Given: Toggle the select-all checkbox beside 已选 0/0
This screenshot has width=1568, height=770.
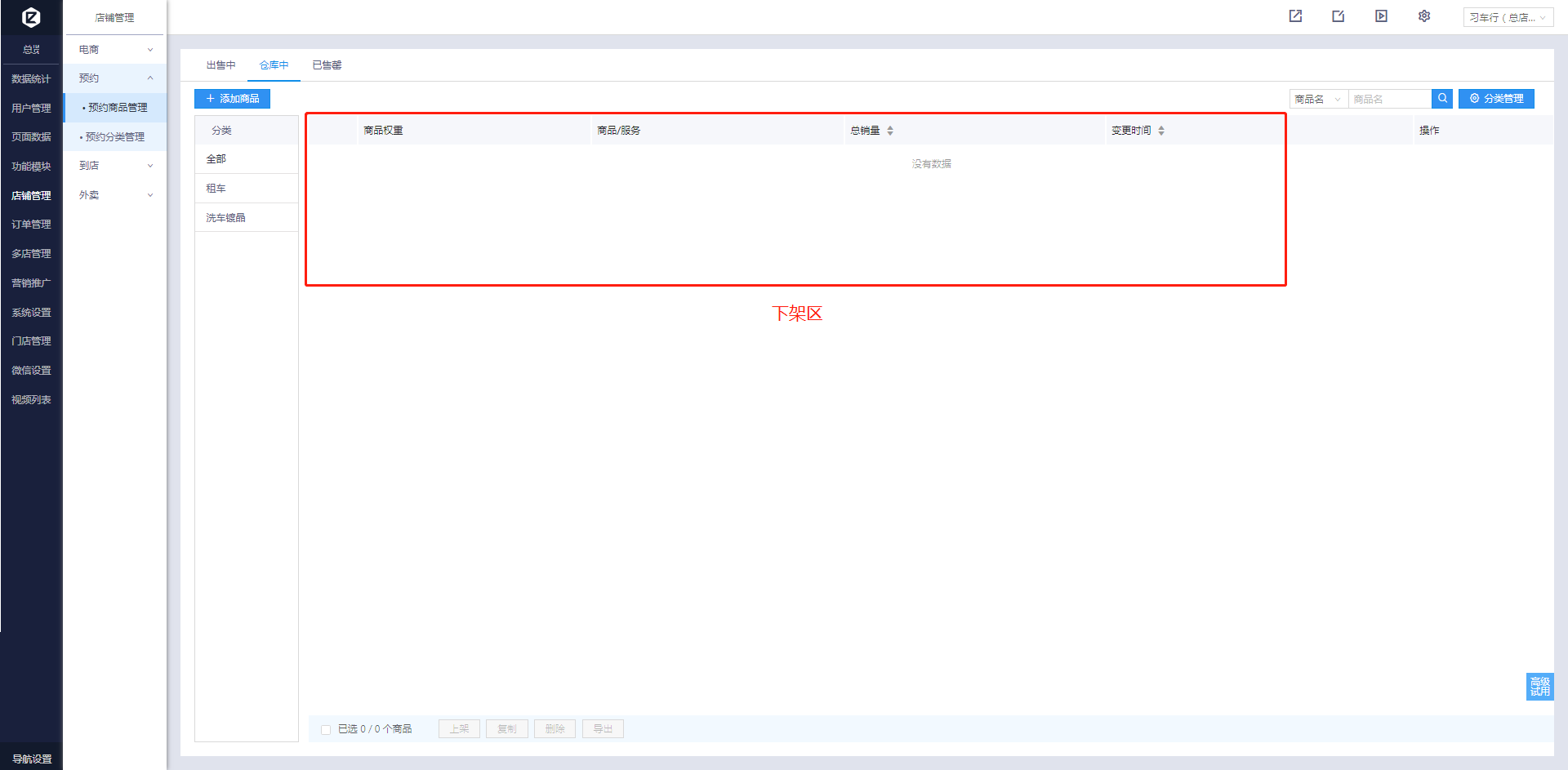Looking at the screenshot, I should tap(326, 729).
